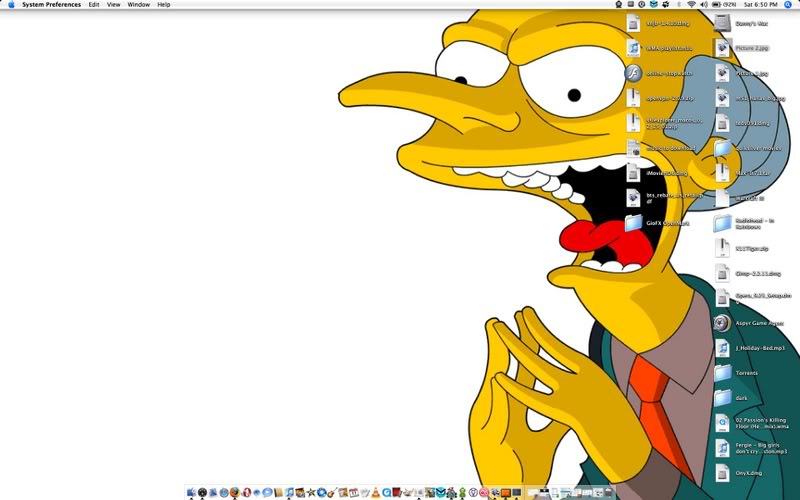Select the OnyX.dmg file
The width and height of the screenshot is (800, 500).
(x=722, y=473)
